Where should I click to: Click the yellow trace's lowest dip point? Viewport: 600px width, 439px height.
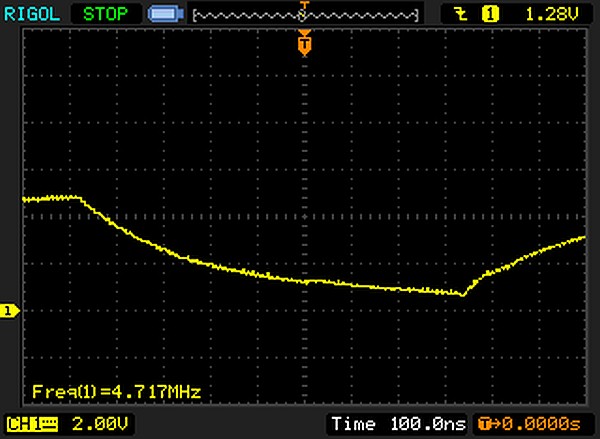(x=461, y=294)
